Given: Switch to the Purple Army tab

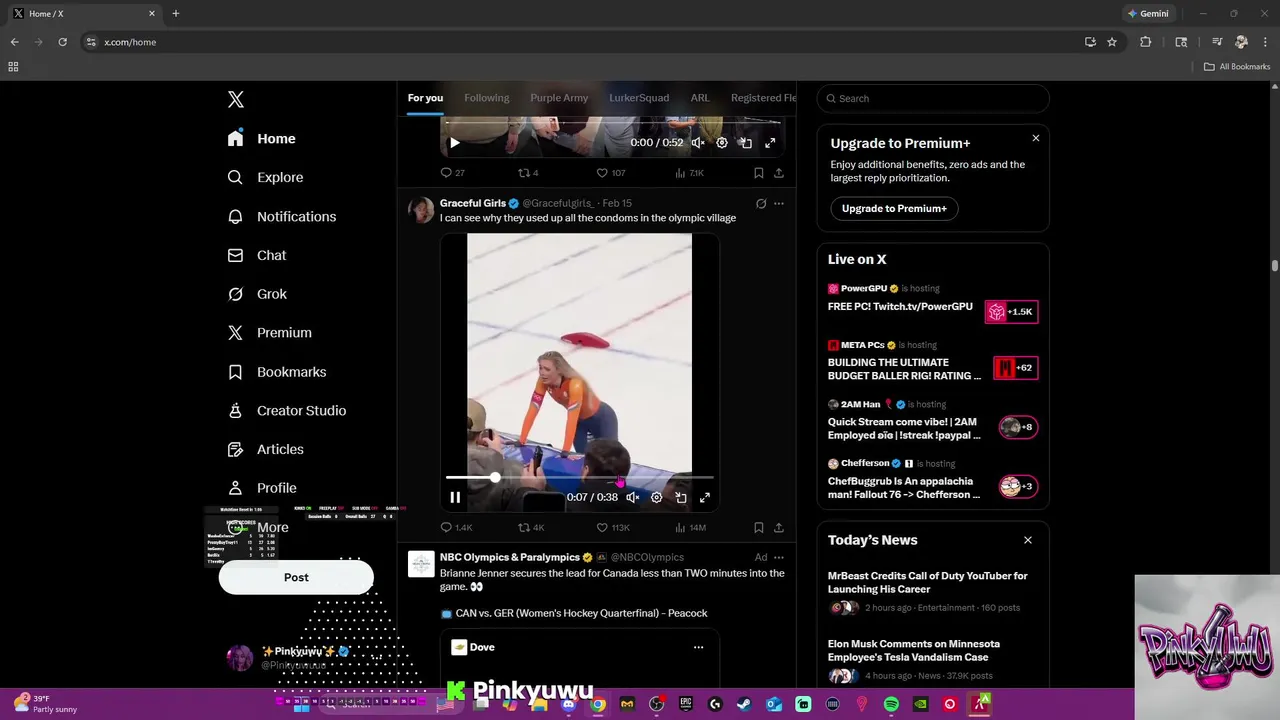Looking at the screenshot, I should coord(559,98).
